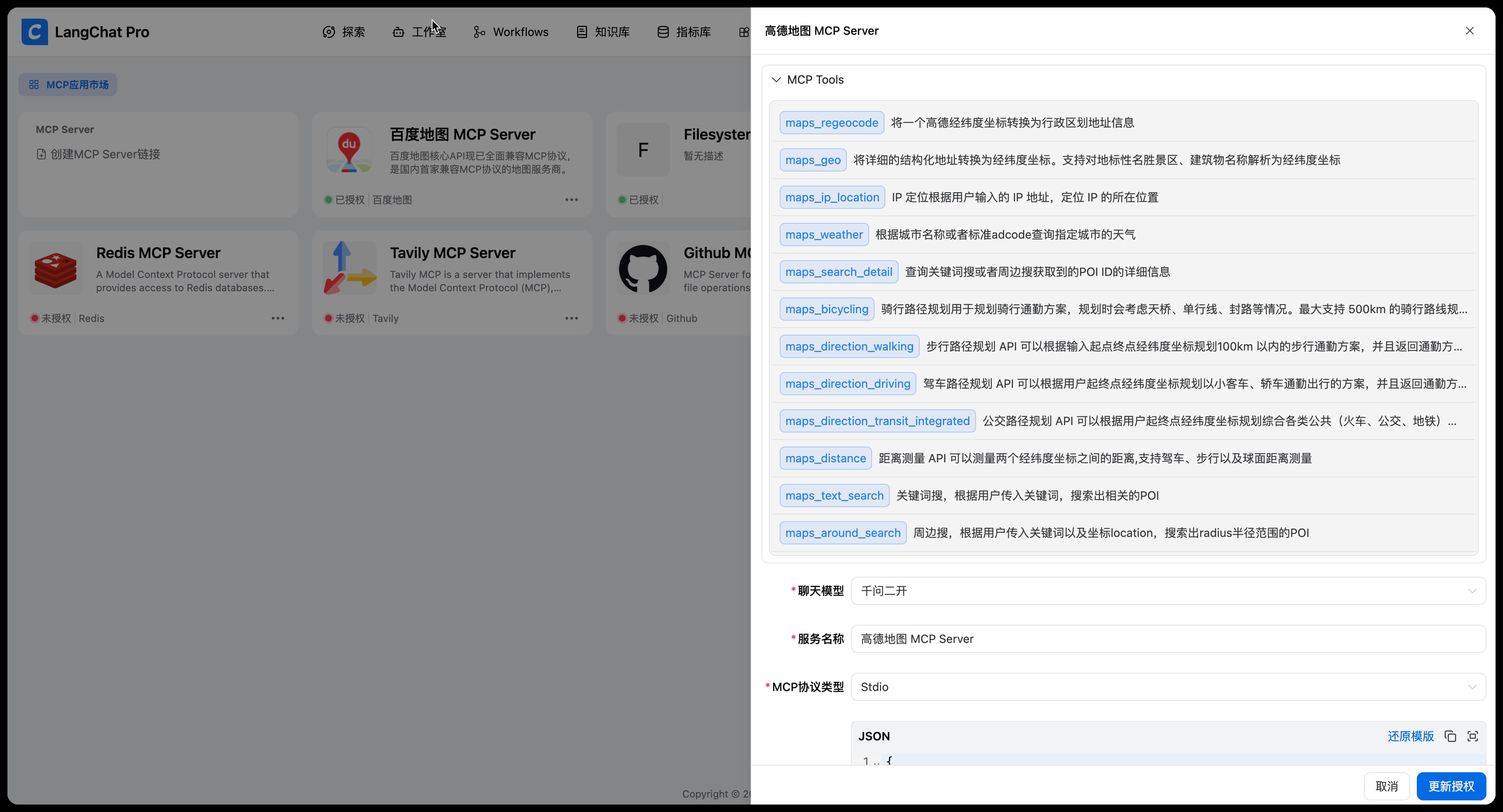Click the Filesystem F avatar icon
This screenshot has width=1503, height=812.
tap(643, 150)
